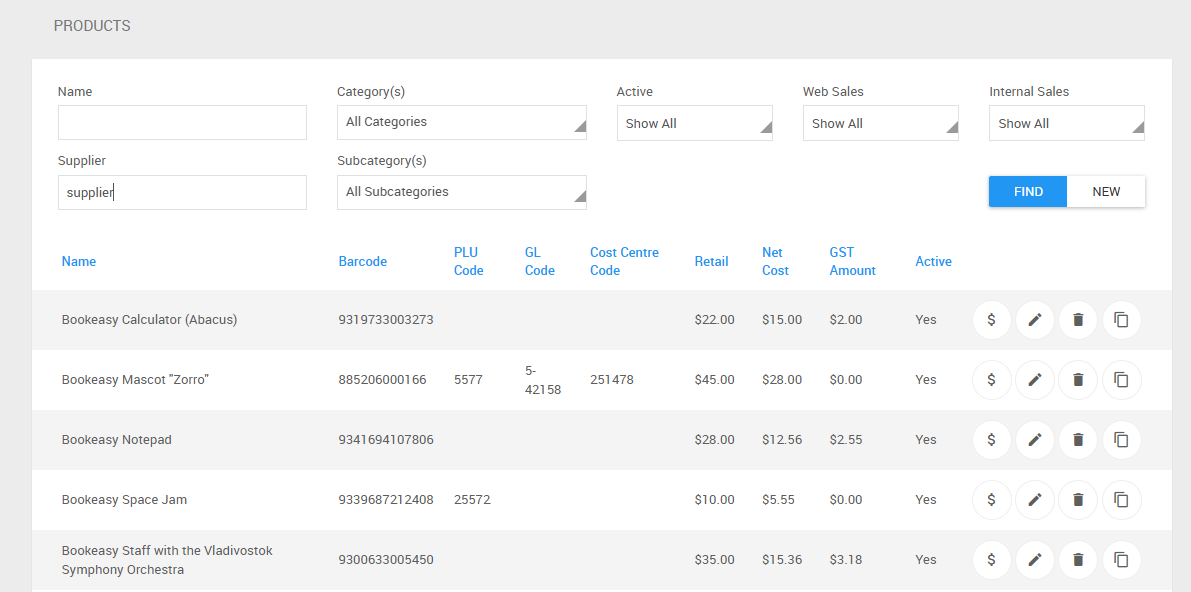Copy the Bookeasy Space Jam product
The image size is (1191, 592).
pyautogui.click(x=1122, y=500)
